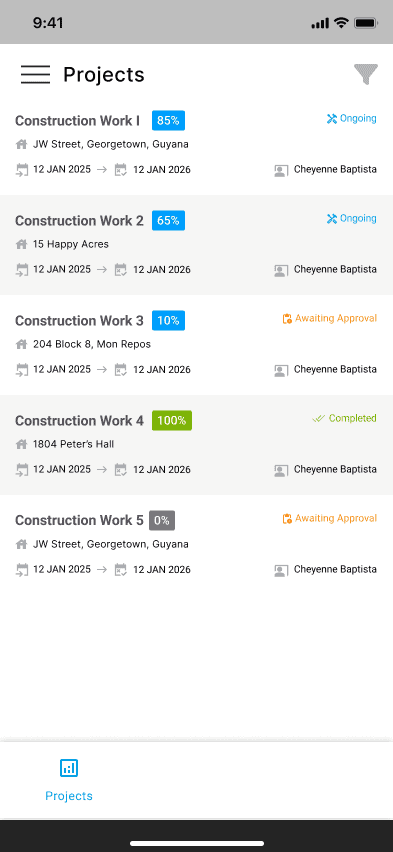
Task: Open the Construction Work 2 project title
Action: pyautogui.click(x=79, y=221)
